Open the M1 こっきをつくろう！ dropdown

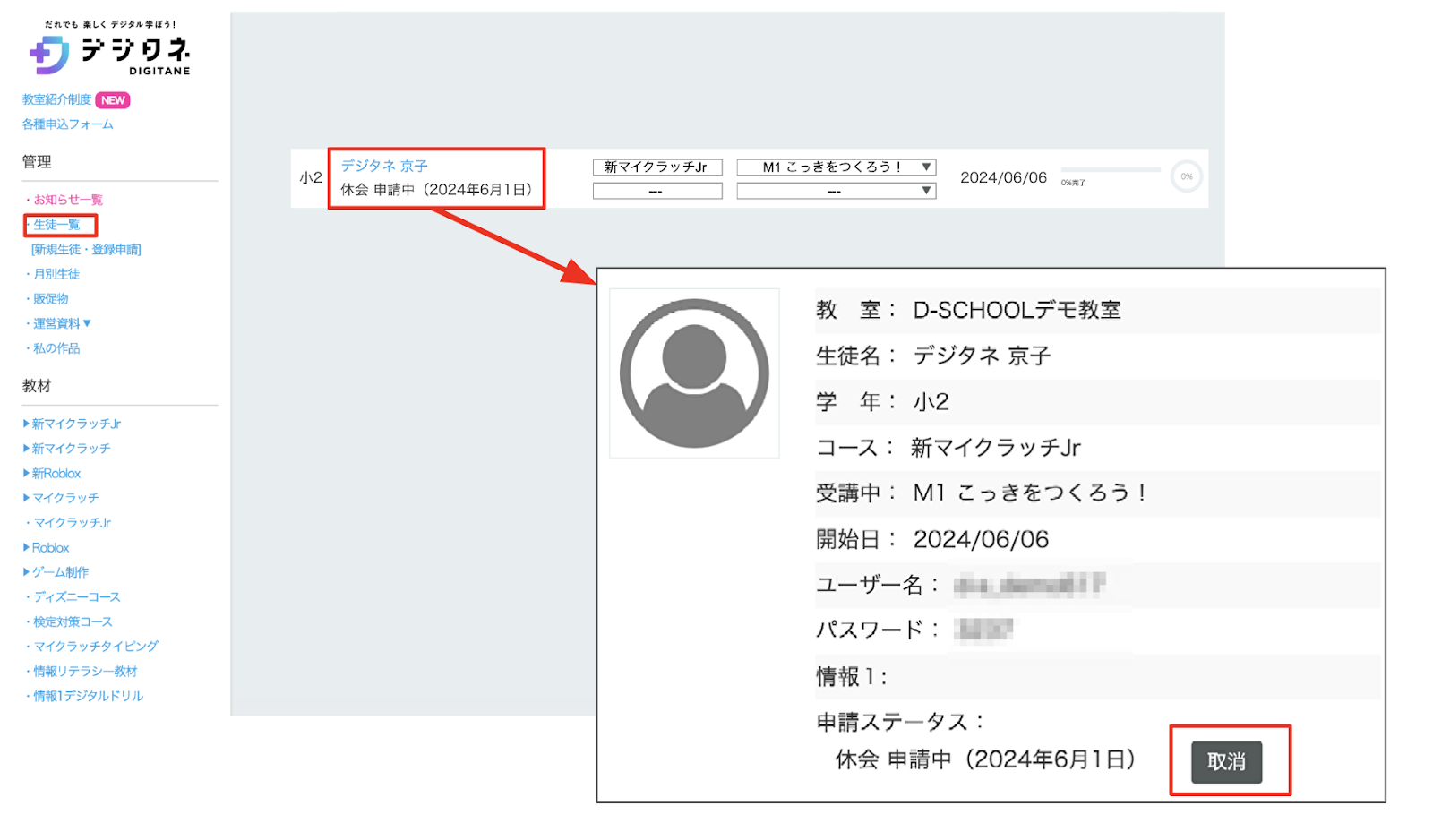[x=836, y=167]
